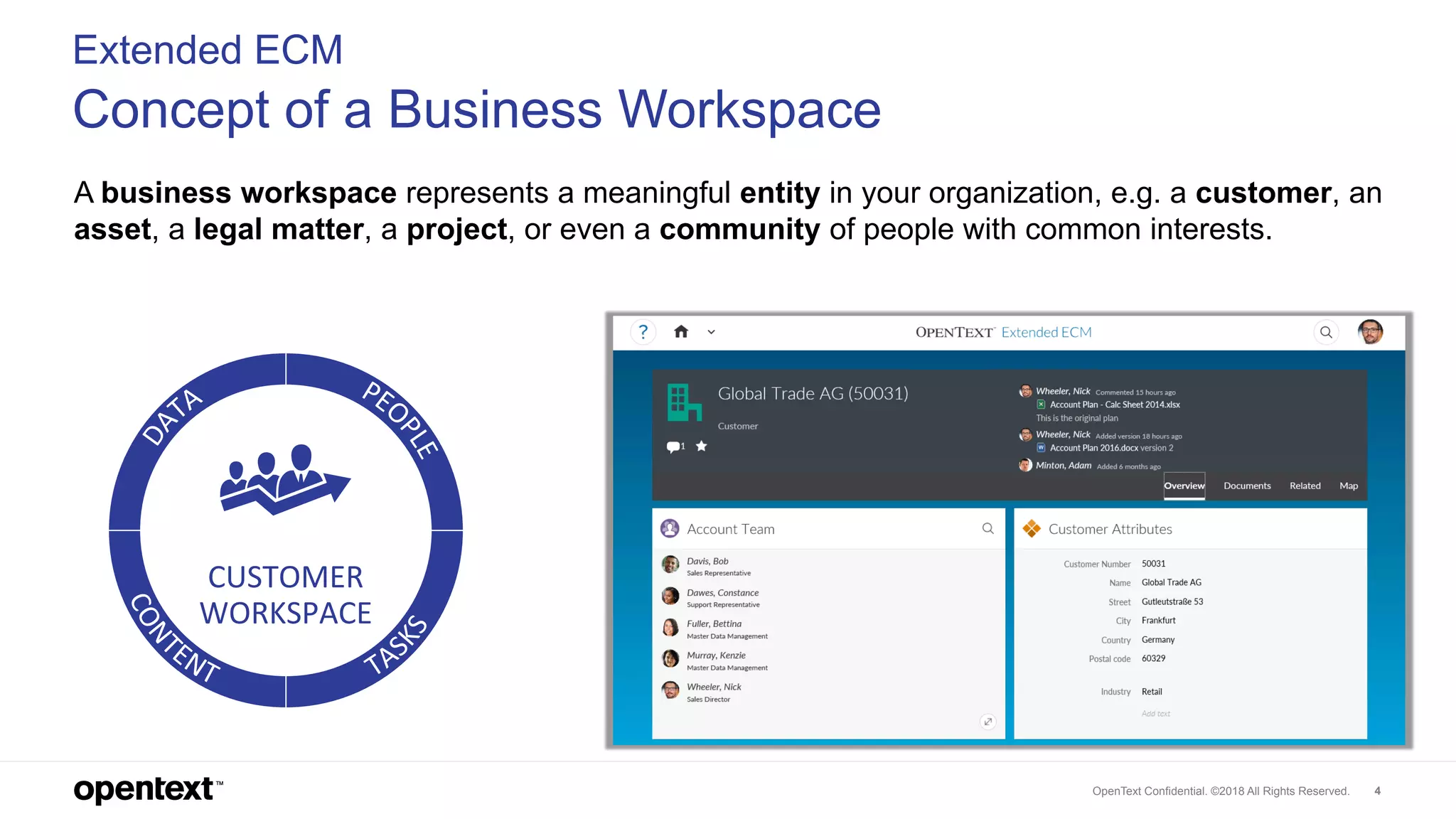The width and height of the screenshot is (1456, 819).
Task: Select Industry value Retail
Action: pyautogui.click(x=1152, y=692)
